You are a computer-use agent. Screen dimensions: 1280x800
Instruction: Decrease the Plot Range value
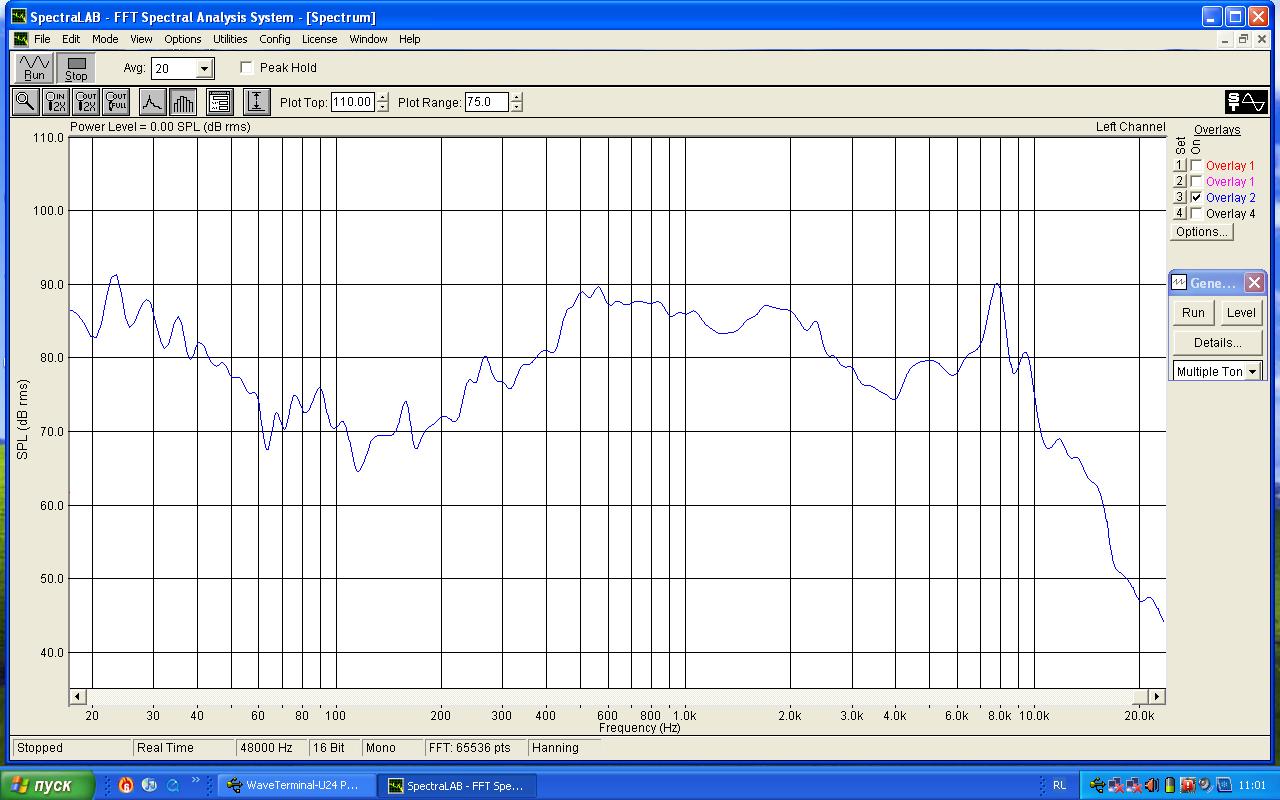(516, 107)
